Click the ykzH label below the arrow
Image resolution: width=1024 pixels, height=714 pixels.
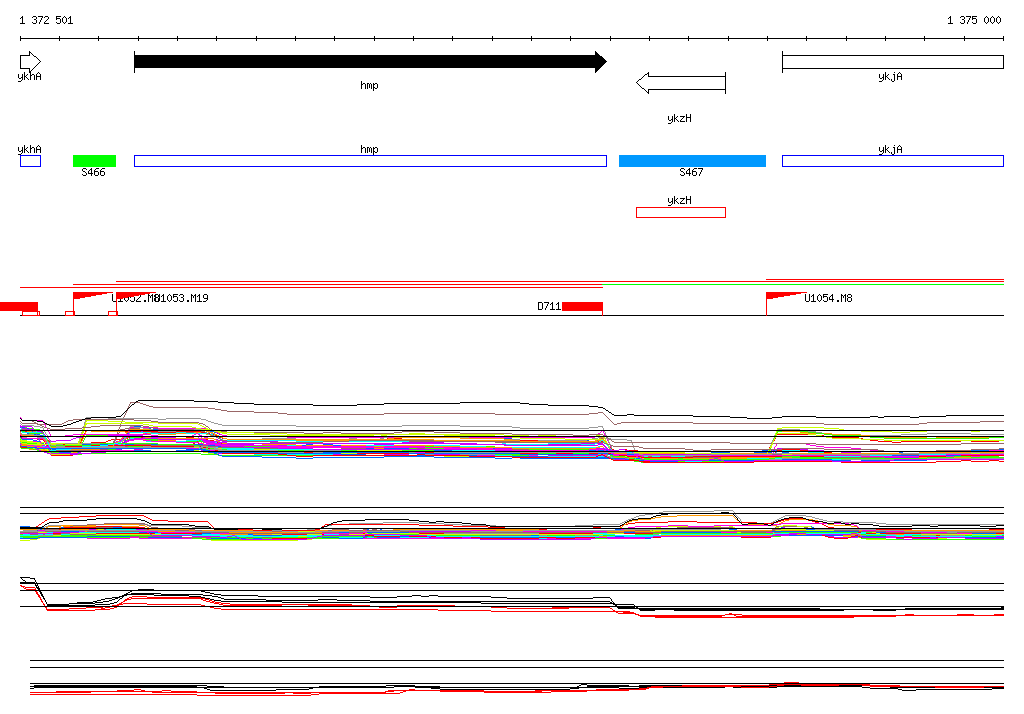[x=679, y=118]
